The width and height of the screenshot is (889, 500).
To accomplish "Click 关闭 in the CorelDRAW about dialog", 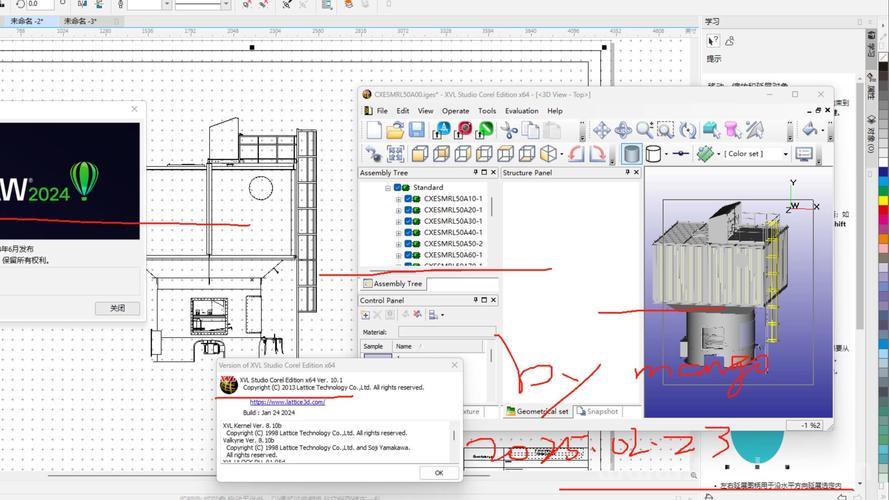I will [117, 308].
